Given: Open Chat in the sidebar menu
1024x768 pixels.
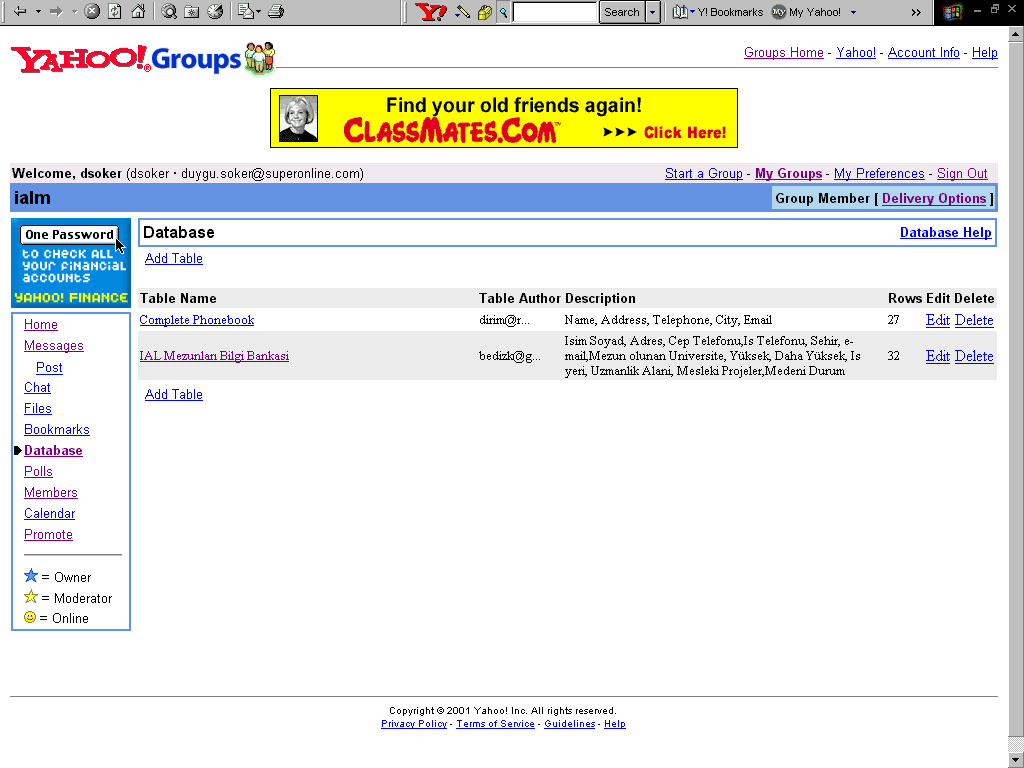Looking at the screenshot, I should [37, 387].
